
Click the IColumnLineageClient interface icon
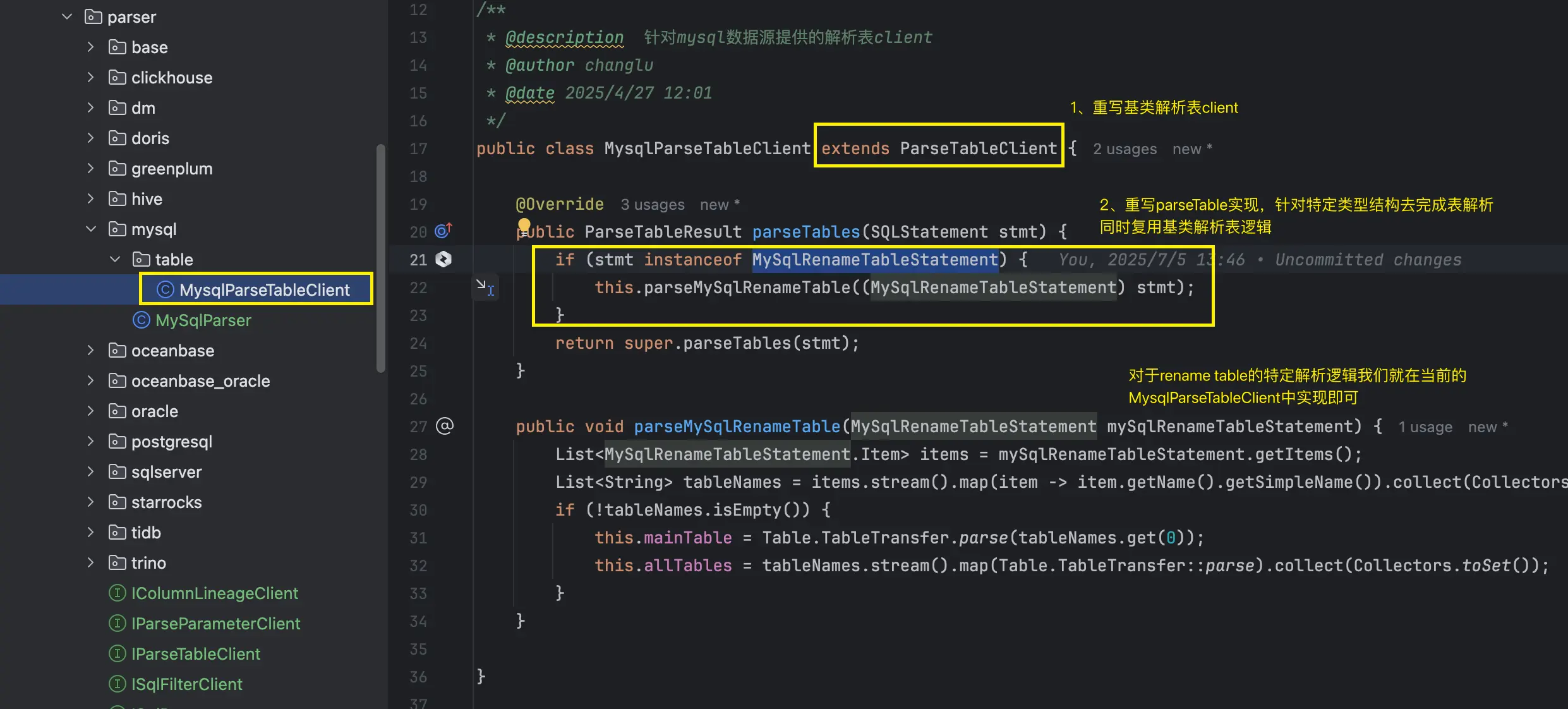point(118,593)
